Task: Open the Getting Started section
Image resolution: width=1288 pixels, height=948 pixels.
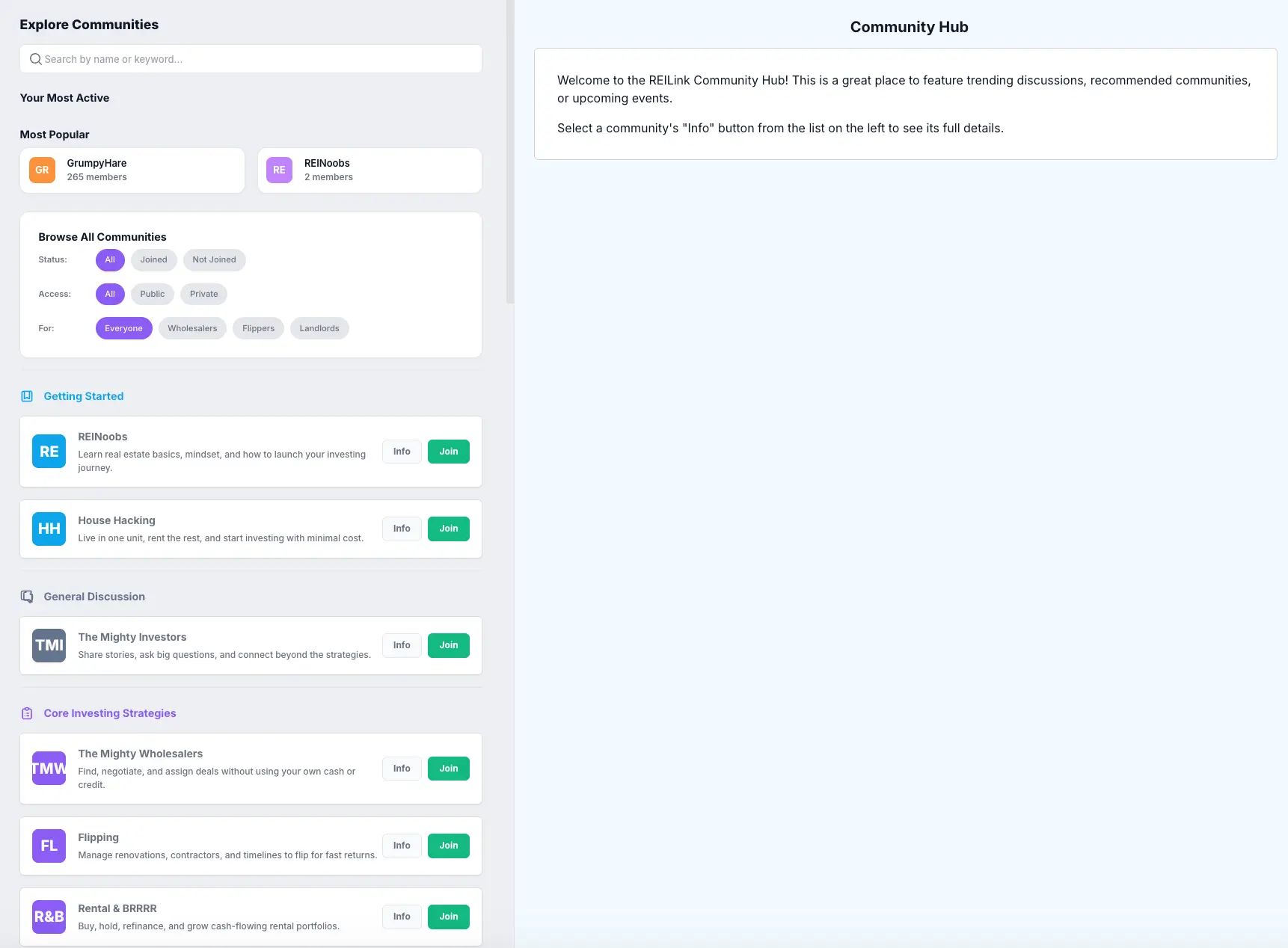Action: click(x=83, y=395)
